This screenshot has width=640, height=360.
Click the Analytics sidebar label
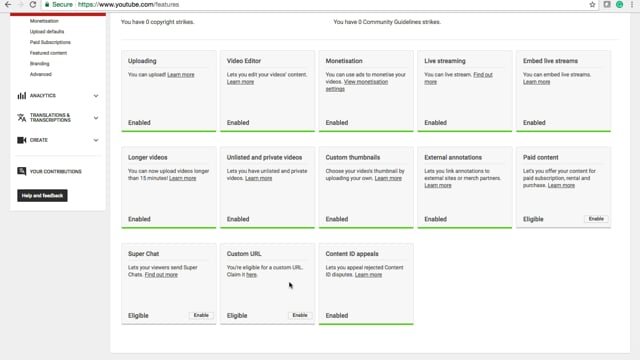(42, 96)
